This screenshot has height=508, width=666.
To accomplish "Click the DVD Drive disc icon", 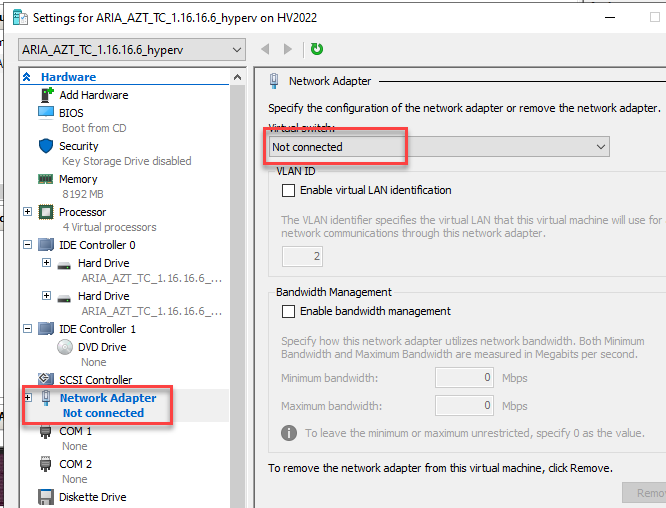I will point(65,347).
